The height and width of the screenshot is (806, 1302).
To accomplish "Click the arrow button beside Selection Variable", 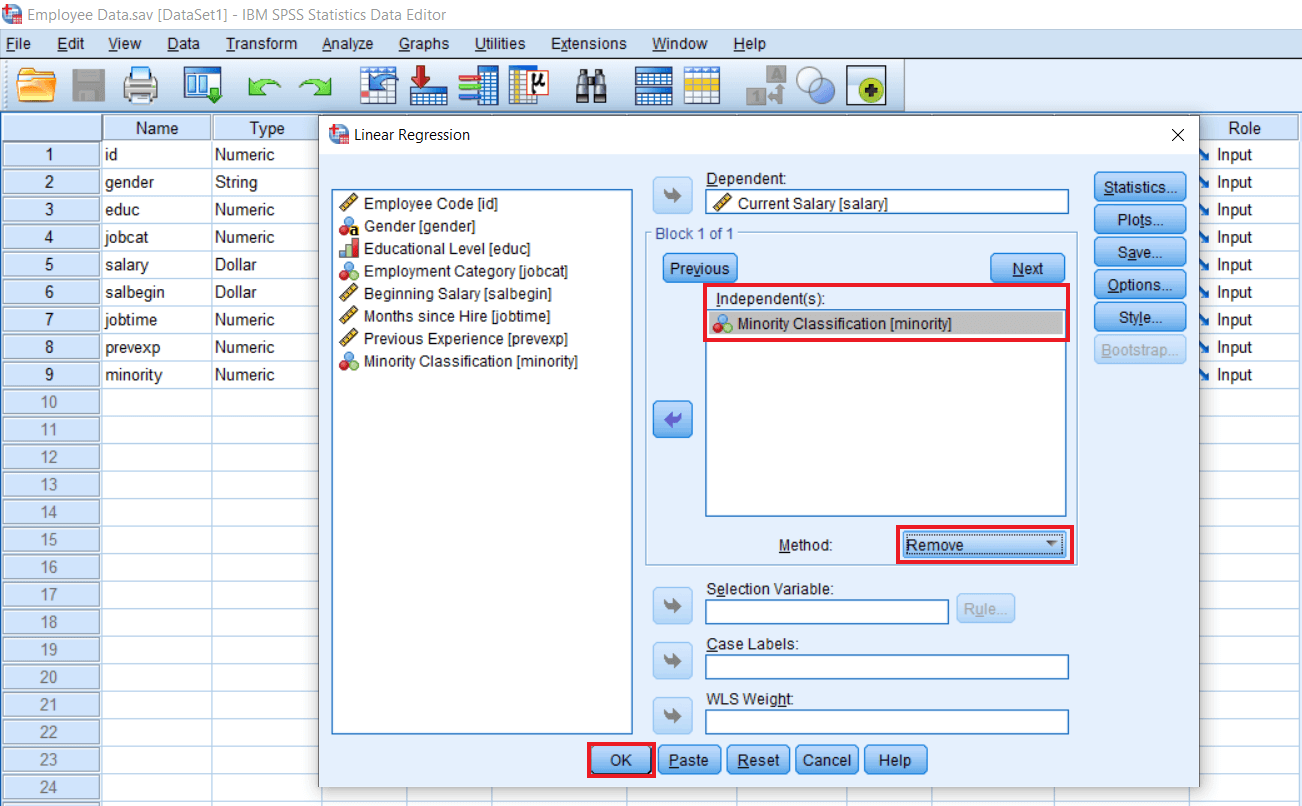I will coord(672,606).
